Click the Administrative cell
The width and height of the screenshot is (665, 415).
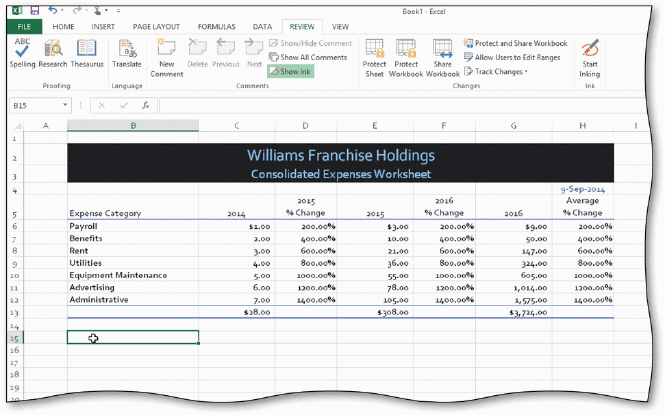(x=133, y=300)
